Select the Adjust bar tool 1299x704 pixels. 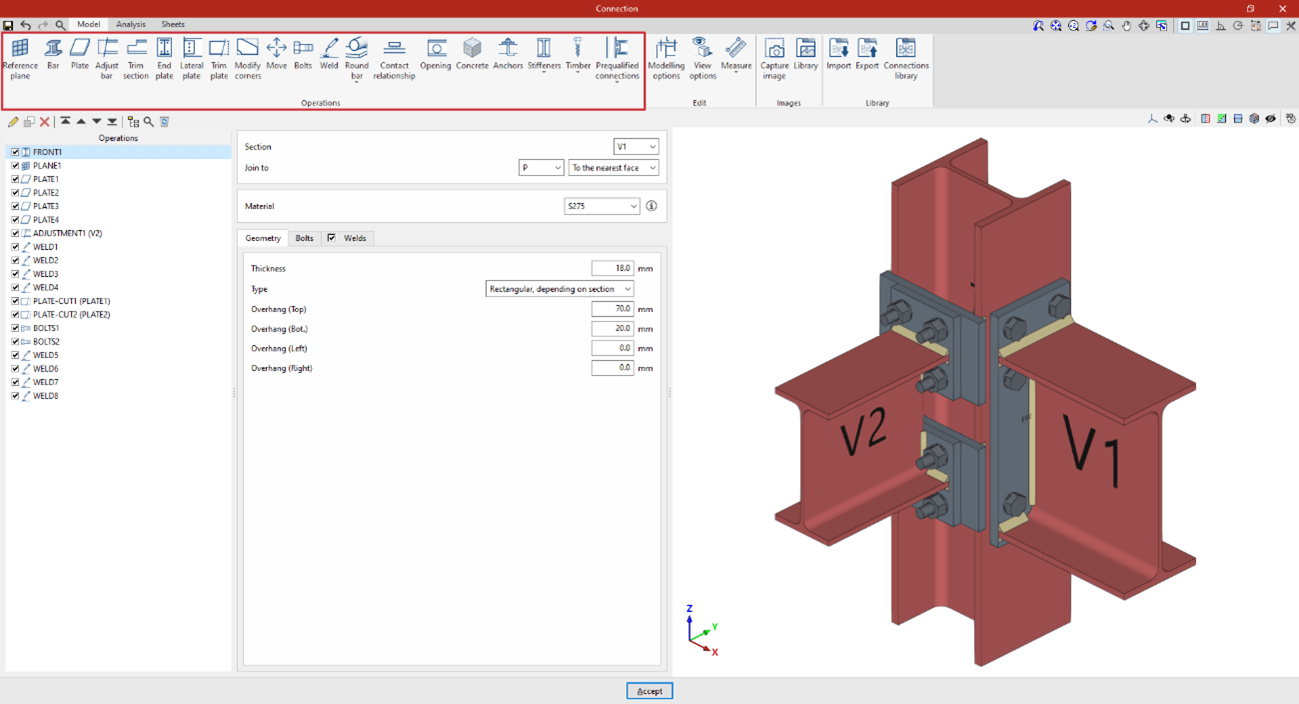[107, 59]
